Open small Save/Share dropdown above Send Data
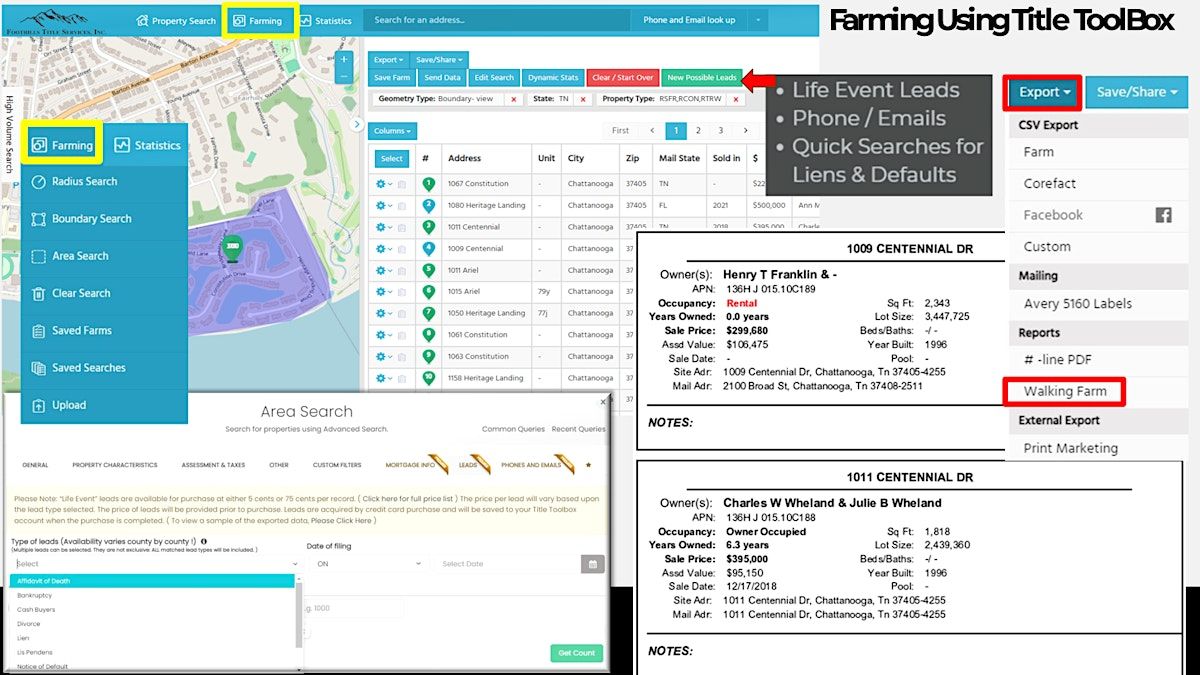Image resolution: width=1200 pixels, height=675 pixels. tap(439, 60)
